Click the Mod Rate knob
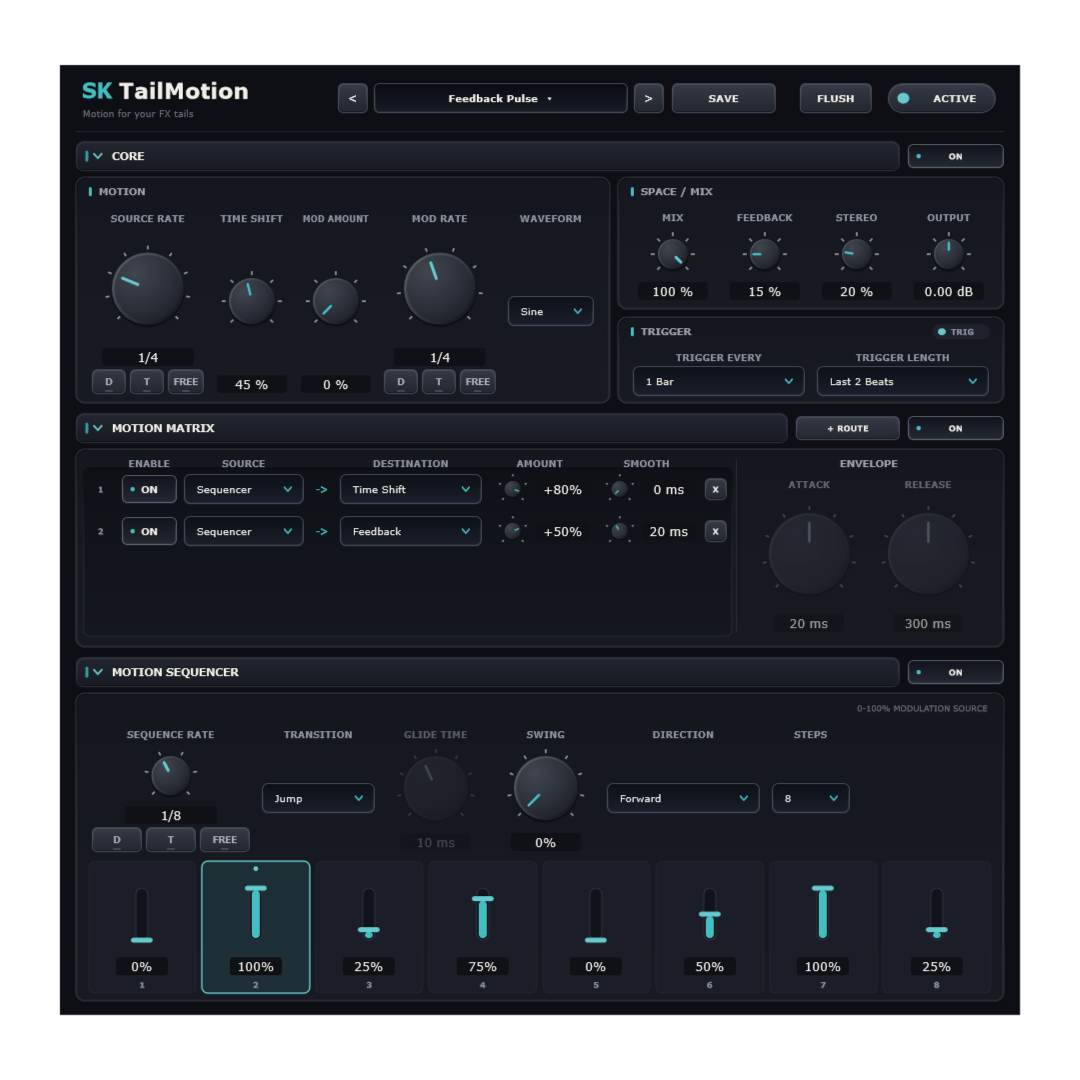 pyautogui.click(x=439, y=288)
